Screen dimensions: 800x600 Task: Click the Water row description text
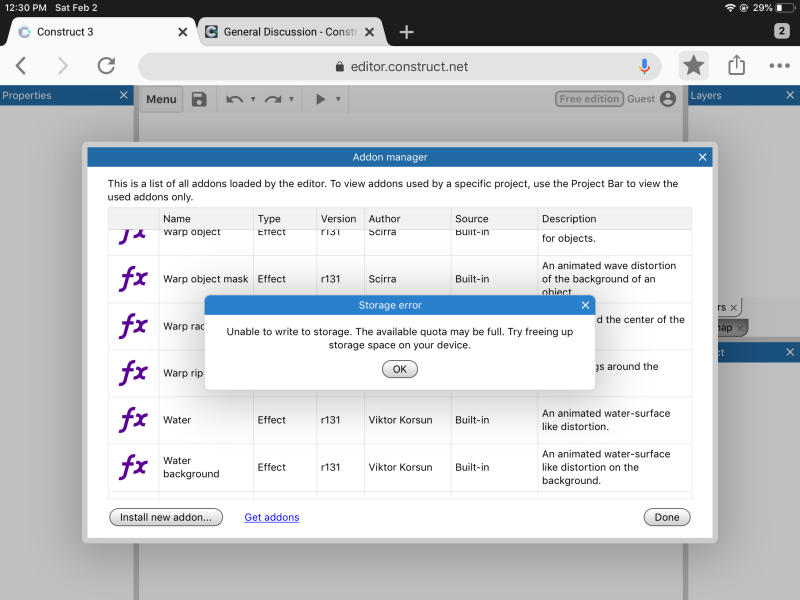606,420
